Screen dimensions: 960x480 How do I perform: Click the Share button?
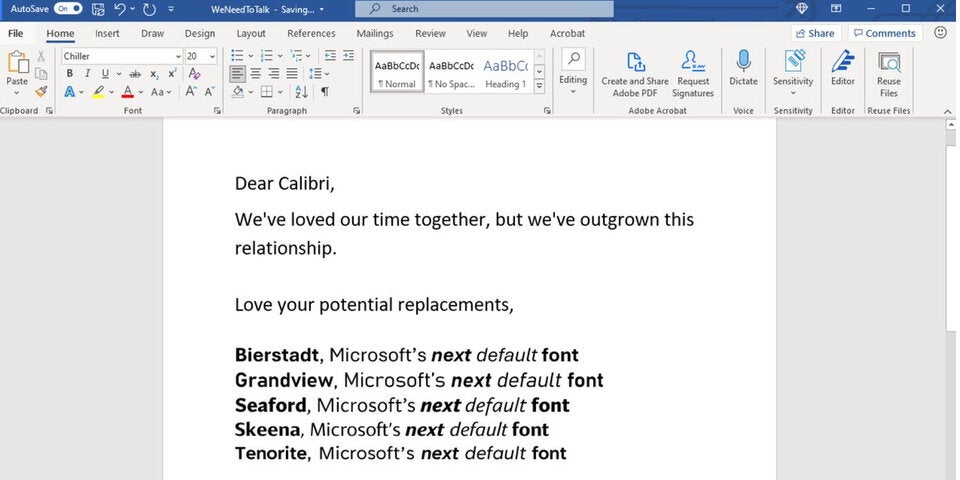pyautogui.click(x=816, y=33)
